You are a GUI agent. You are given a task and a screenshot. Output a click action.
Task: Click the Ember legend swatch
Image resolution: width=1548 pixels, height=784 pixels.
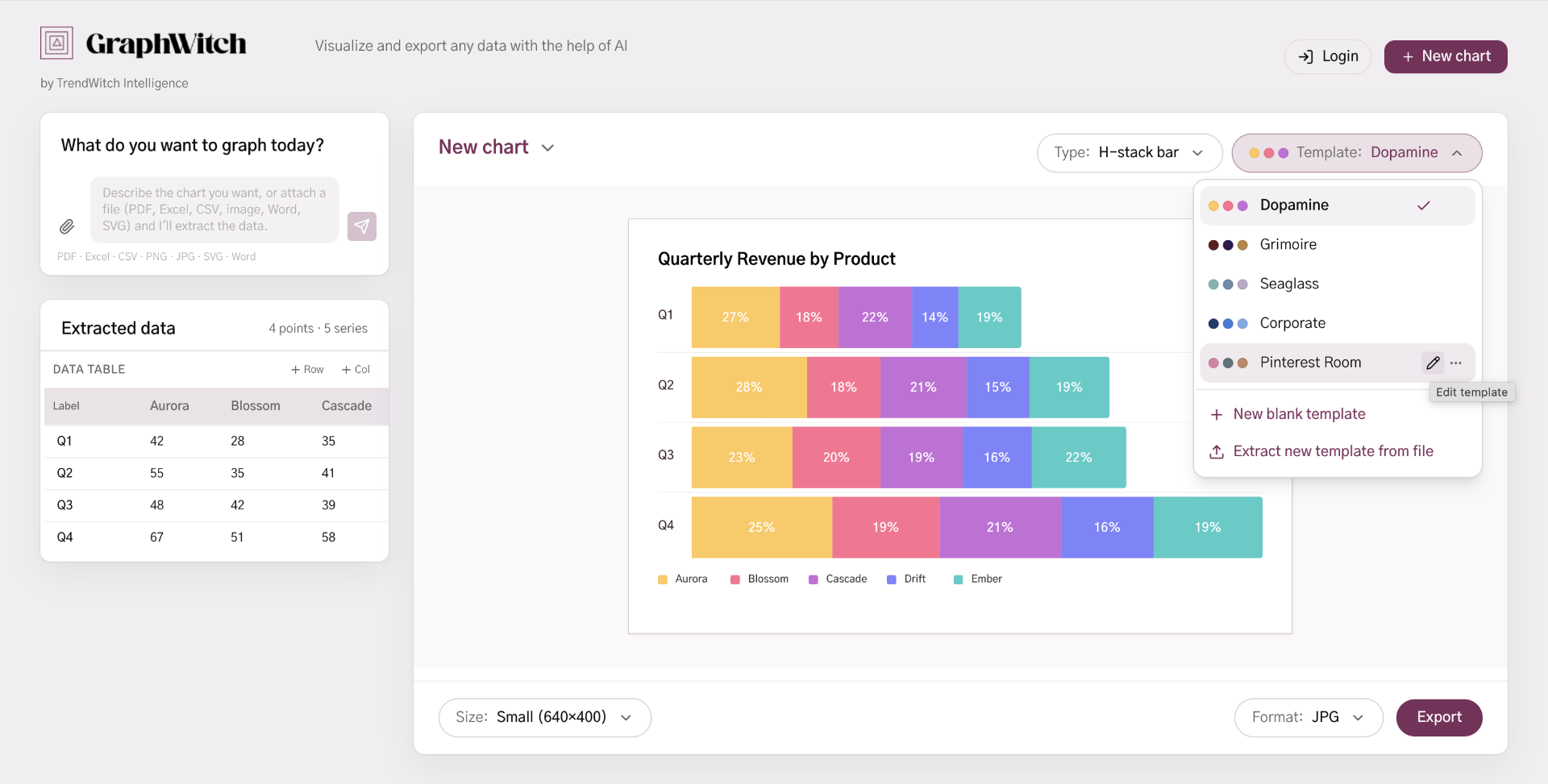[959, 579]
